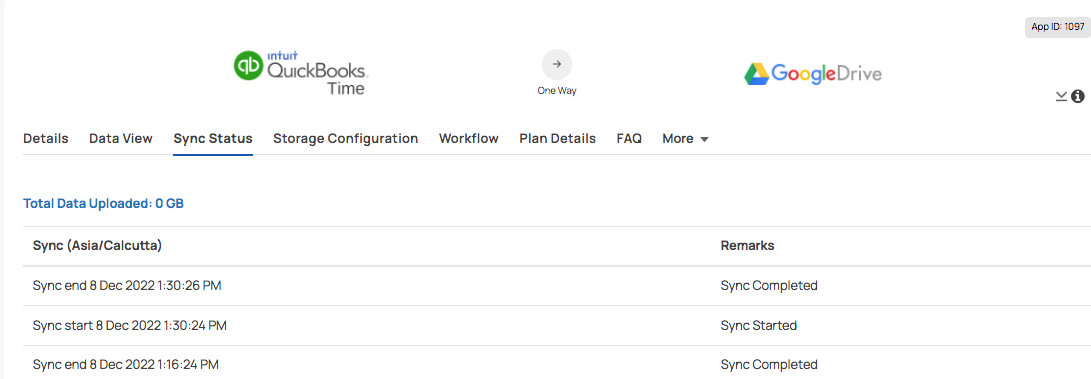Click the info icon near App ID

tap(1078, 96)
